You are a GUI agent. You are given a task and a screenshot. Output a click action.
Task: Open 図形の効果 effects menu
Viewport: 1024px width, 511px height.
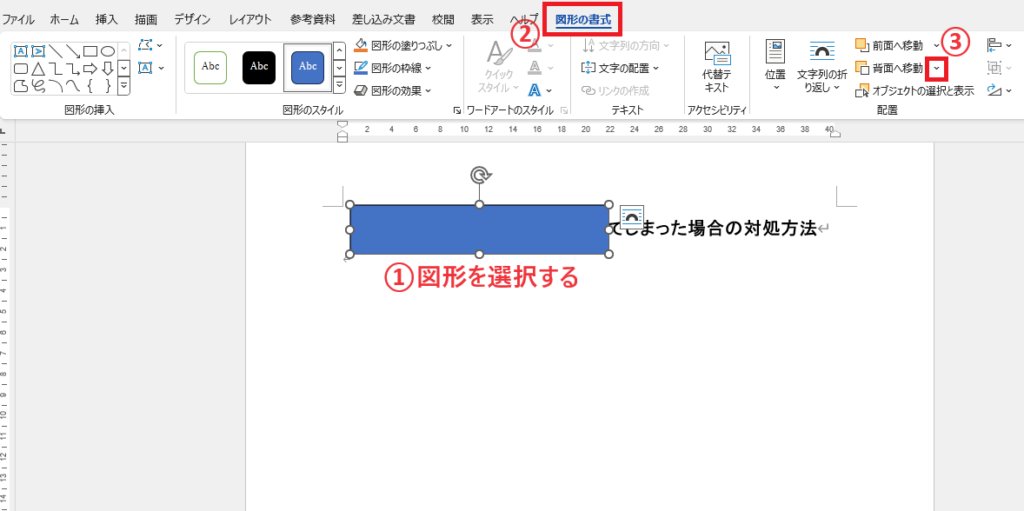point(392,90)
